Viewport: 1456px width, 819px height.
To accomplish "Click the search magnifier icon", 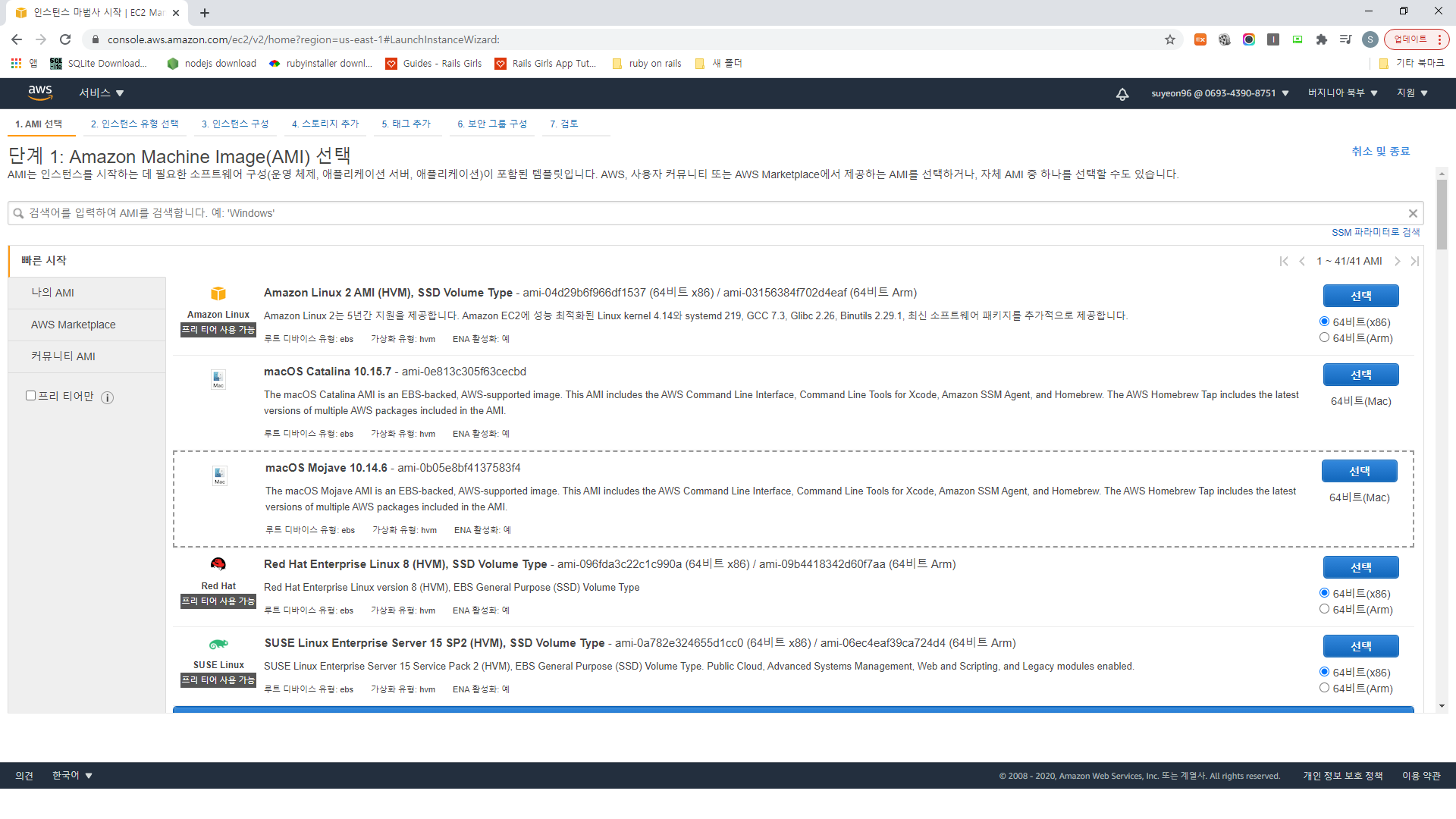I will point(18,213).
